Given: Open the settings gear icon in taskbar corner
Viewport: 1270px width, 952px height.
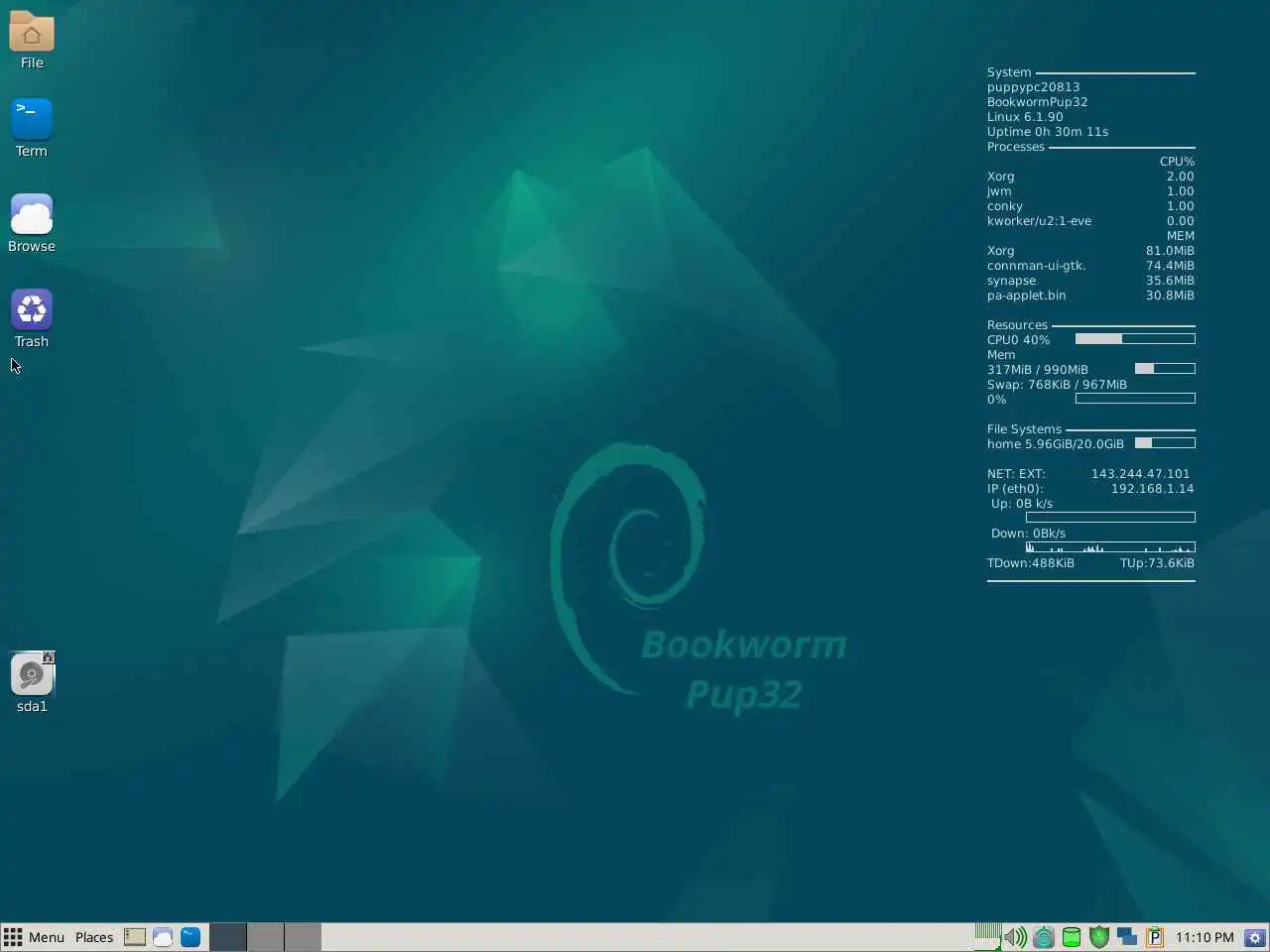Looking at the screenshot, I should [1255, 937].
